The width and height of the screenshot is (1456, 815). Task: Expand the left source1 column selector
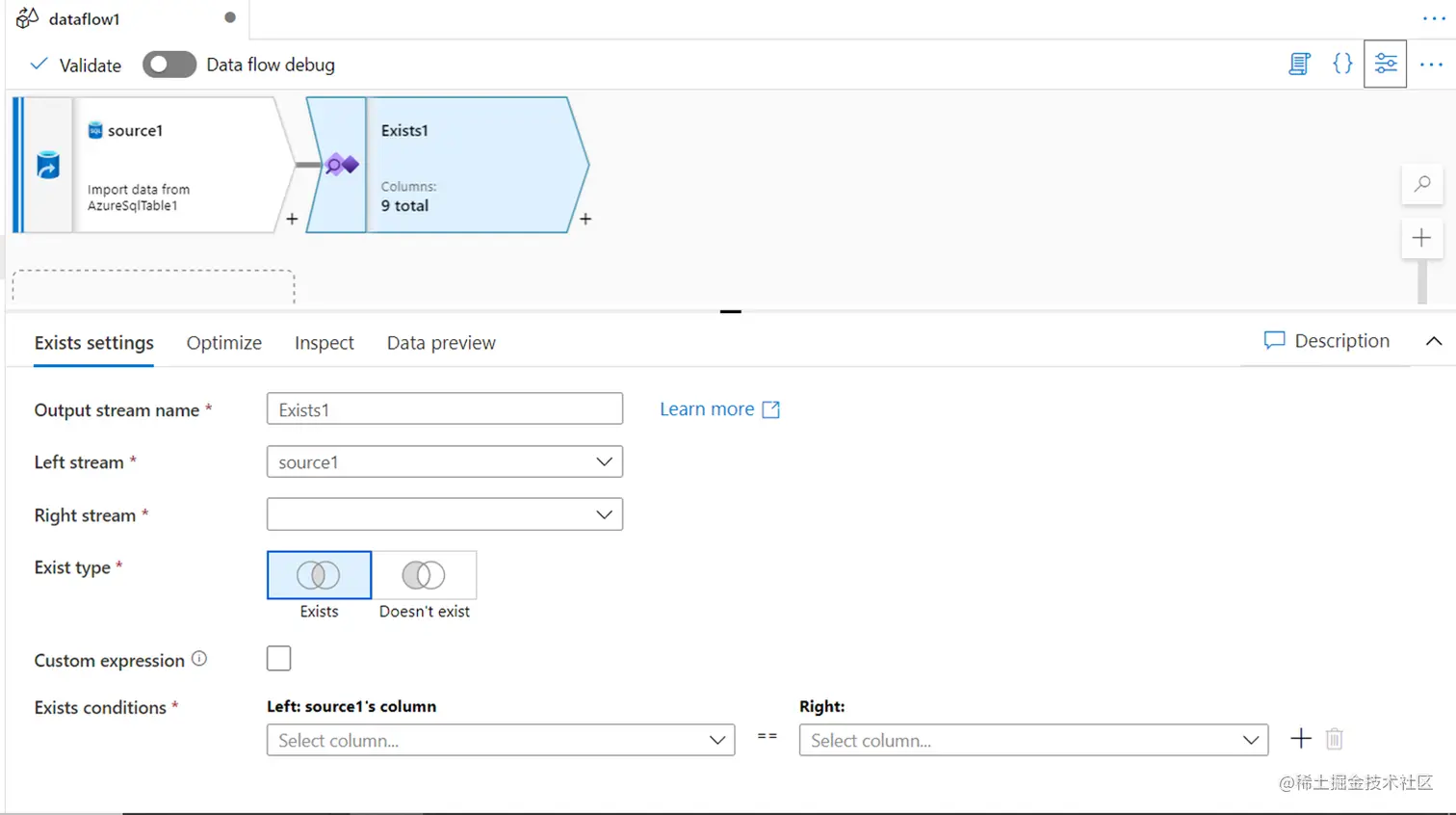tap(500, 740)
